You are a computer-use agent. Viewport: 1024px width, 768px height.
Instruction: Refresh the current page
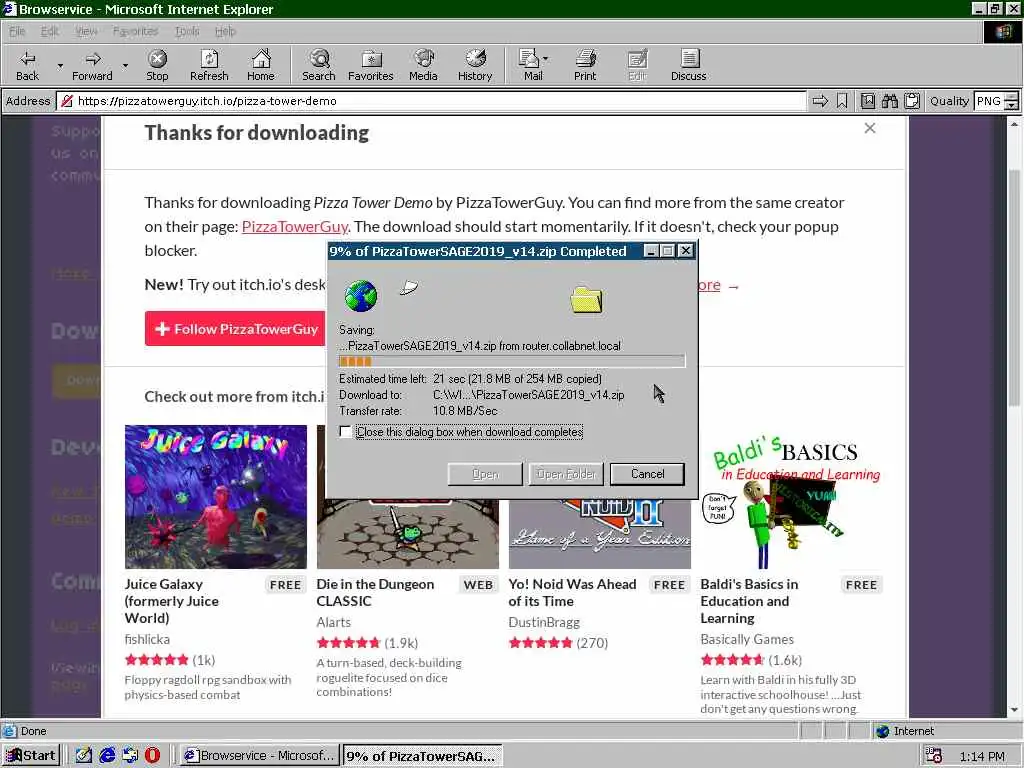point(209,65)
